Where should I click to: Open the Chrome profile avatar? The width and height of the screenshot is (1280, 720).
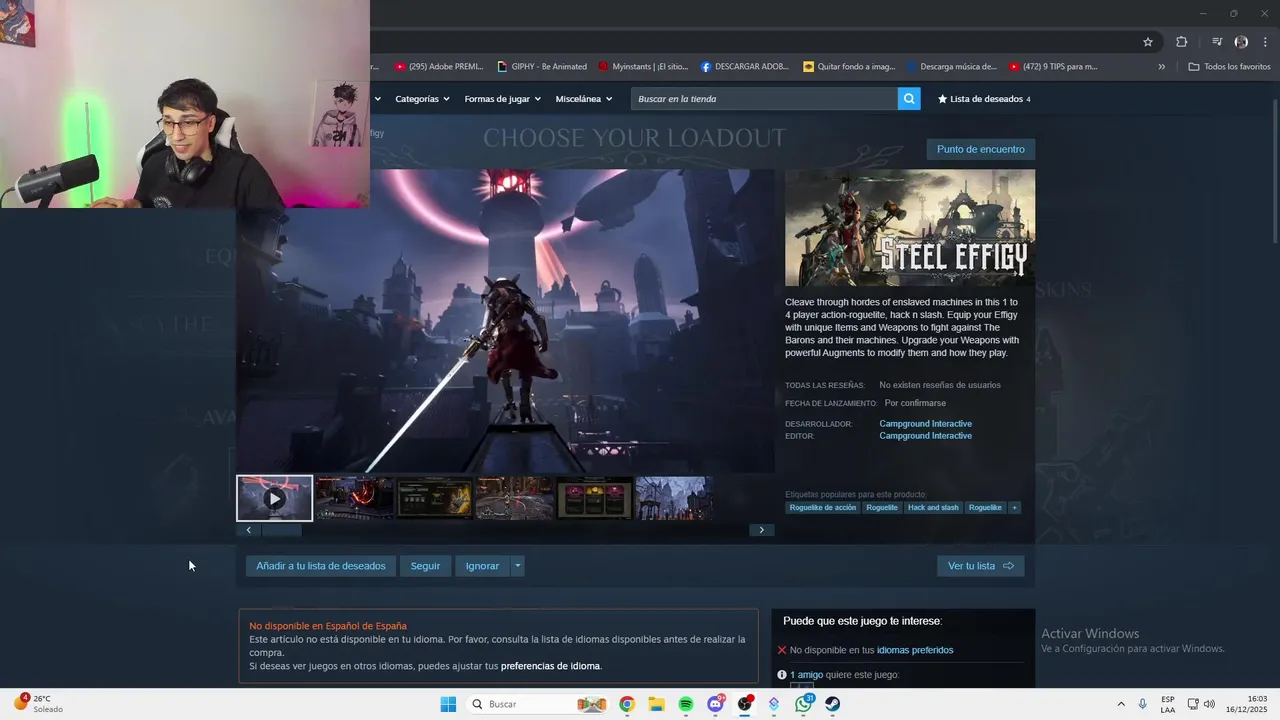1241,42
